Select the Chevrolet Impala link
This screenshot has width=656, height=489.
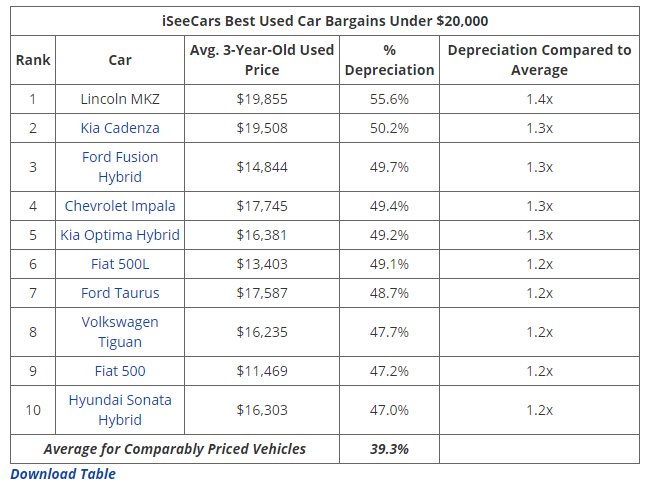(120, 206)
